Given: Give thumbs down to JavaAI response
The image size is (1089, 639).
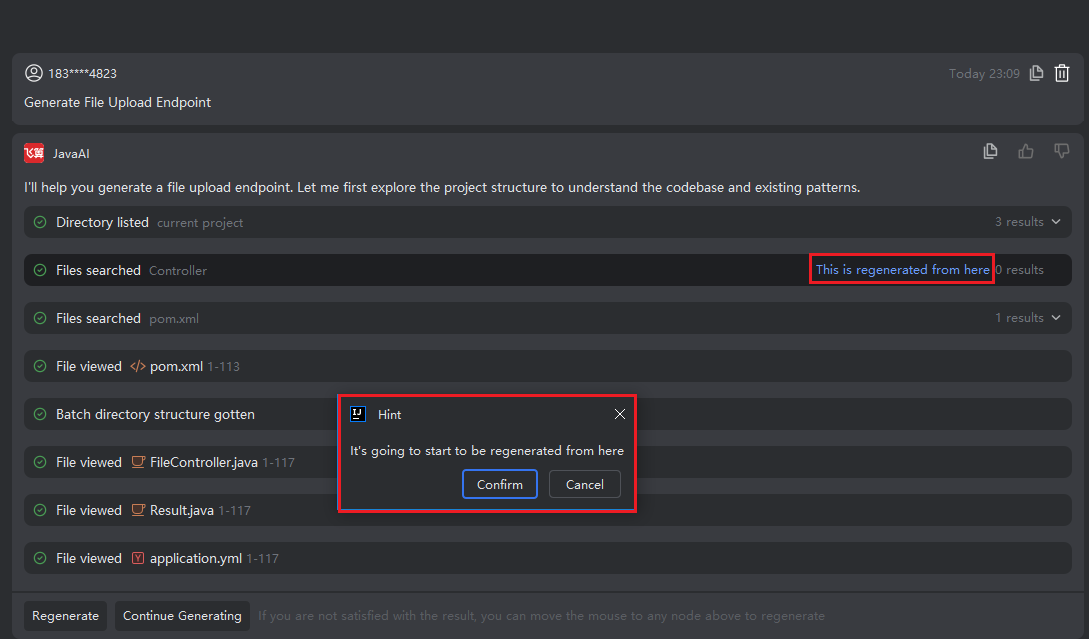Looking at the screenshot, I should [1061, 151].
